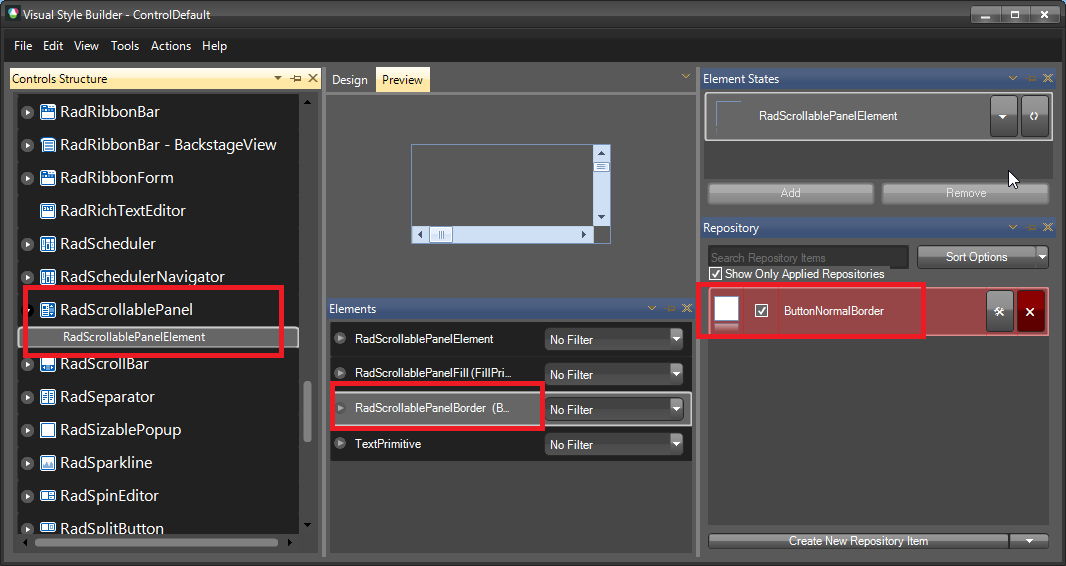
Task: Click the RadSparkline control icon
Action: click(48, 463)
